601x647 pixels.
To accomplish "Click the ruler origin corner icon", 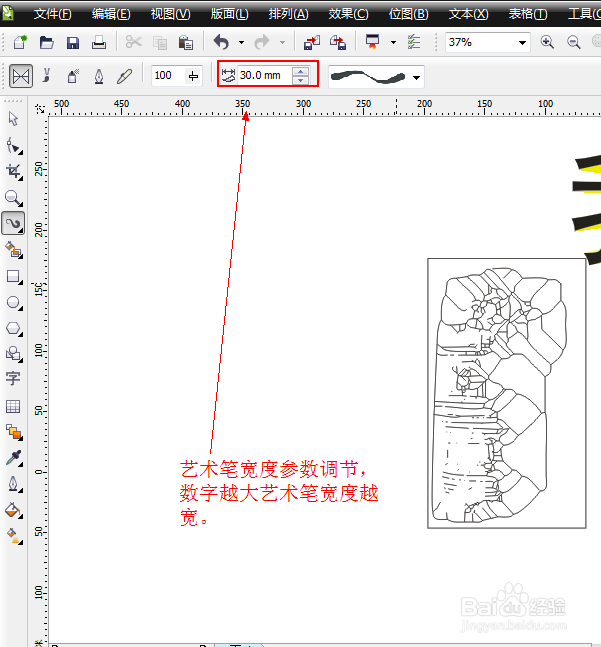I will tap(40, 109).
